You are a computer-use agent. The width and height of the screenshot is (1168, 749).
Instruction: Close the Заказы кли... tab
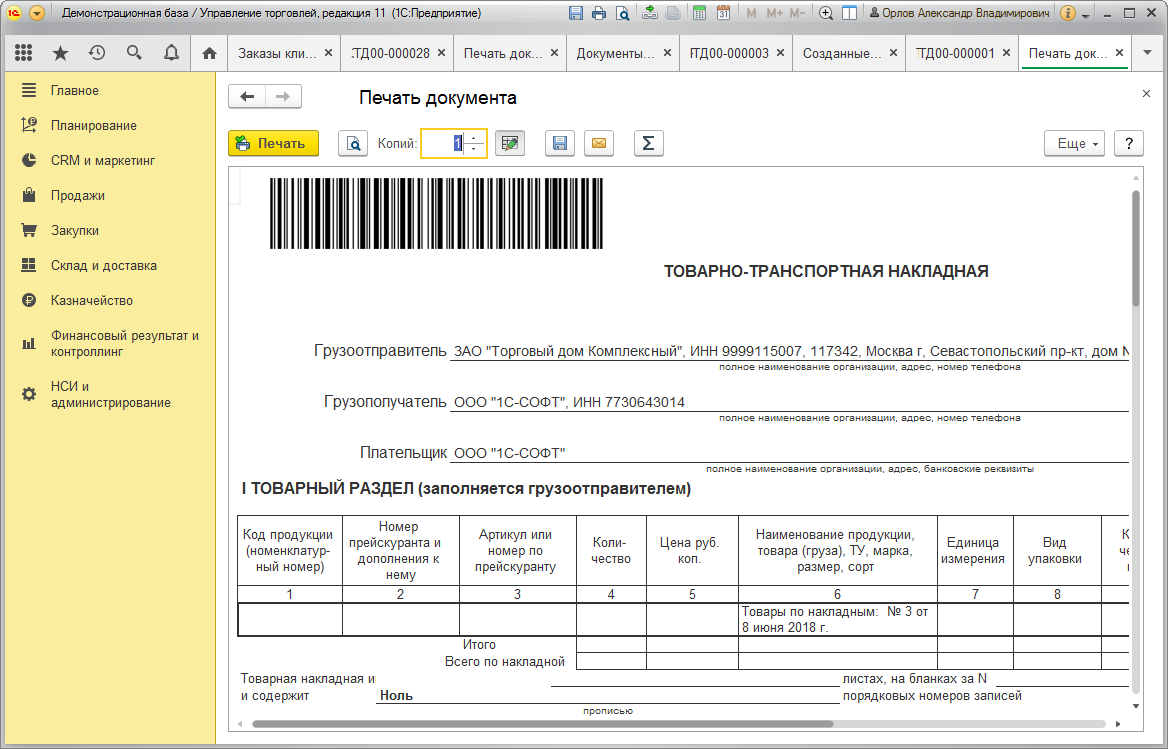pos(328,53)
